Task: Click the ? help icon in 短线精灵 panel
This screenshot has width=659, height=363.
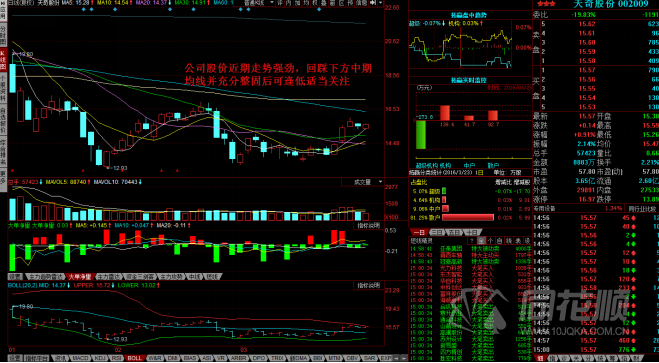Action: pos(472,241)
